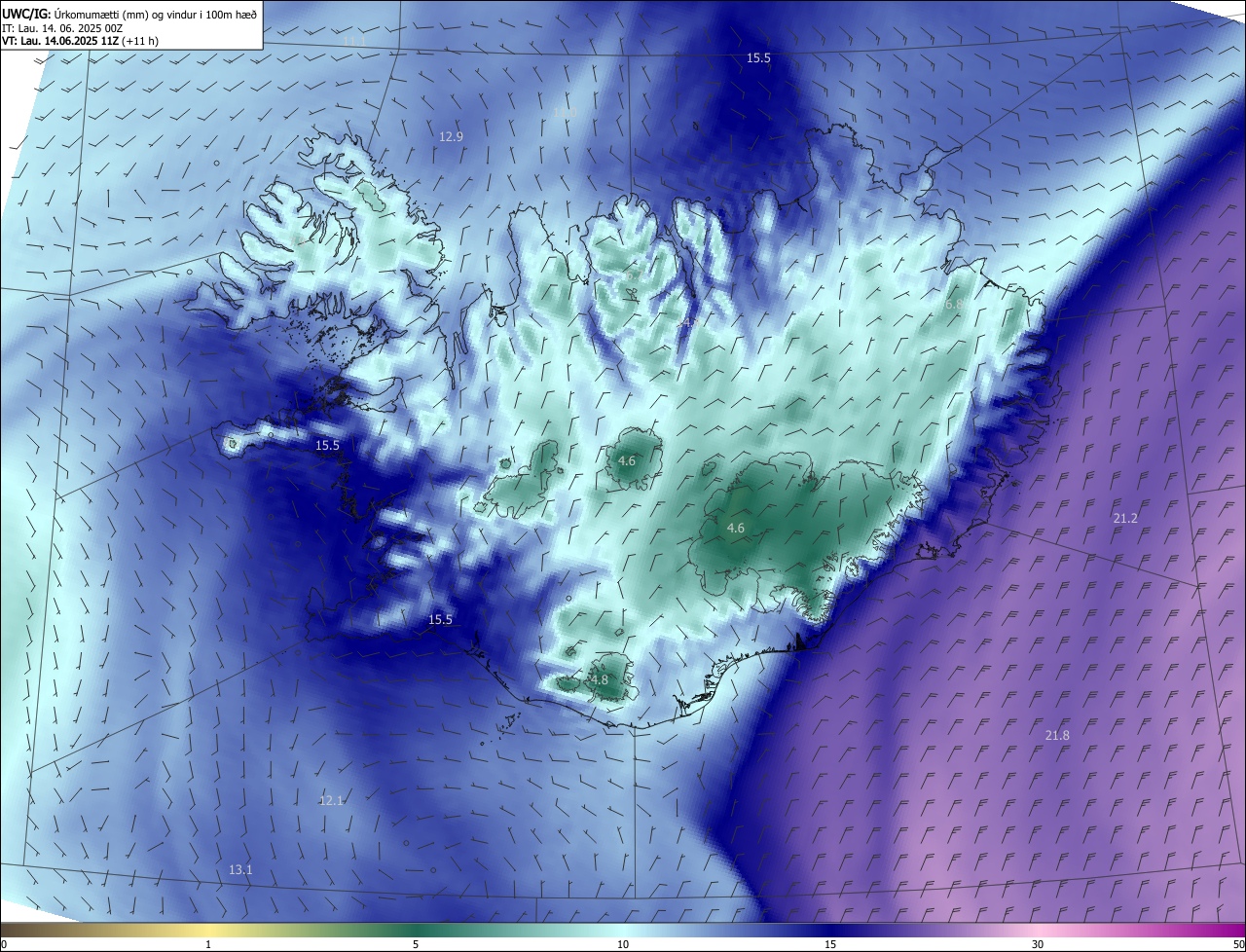This screenshot has height=952, width=1246.
Task: Click the 30 tick on the colour scale
Action: coord(1038,944)
